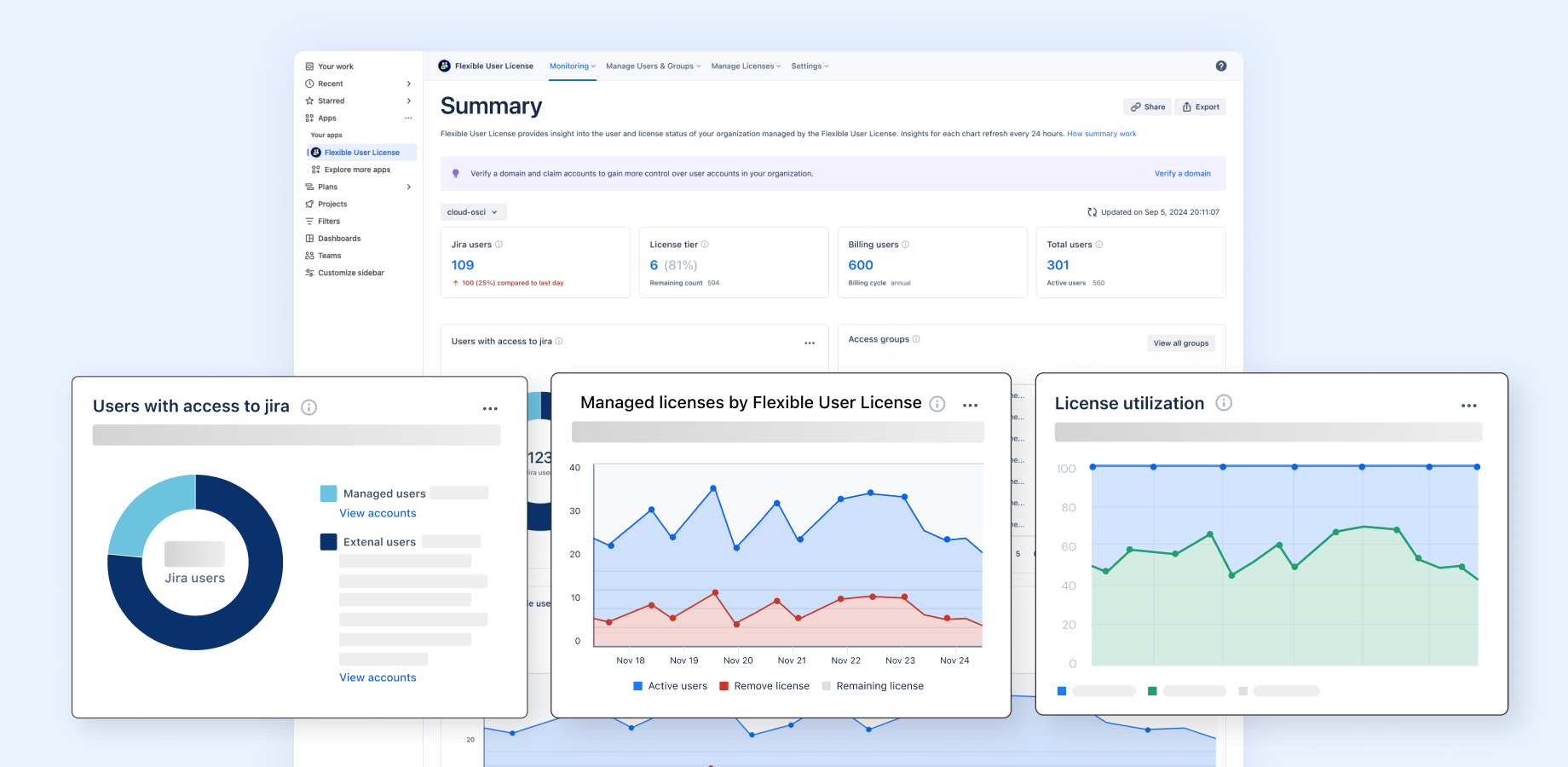Click refresh icon next to Updated timestamp

pos(1092,212)
